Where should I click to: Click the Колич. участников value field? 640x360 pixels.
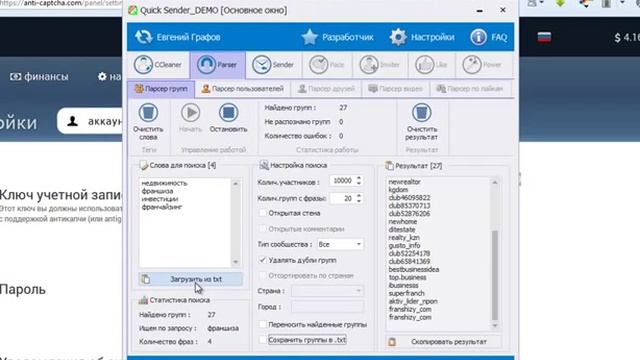pos(342,181)
